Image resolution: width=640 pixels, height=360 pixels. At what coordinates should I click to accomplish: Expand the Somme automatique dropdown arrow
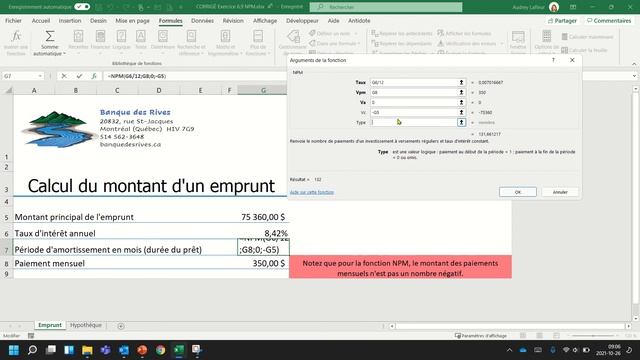(x=64, y=53)
